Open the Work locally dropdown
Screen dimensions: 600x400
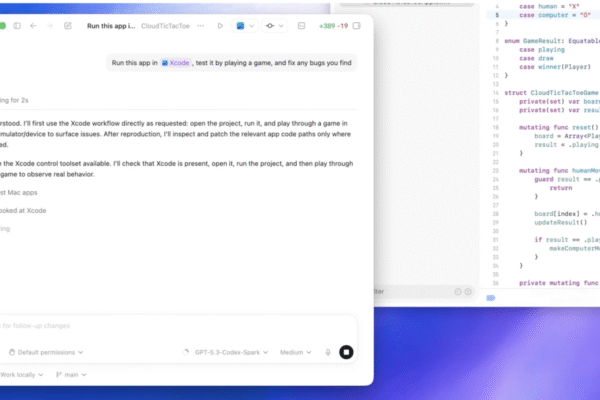[21, 375]
